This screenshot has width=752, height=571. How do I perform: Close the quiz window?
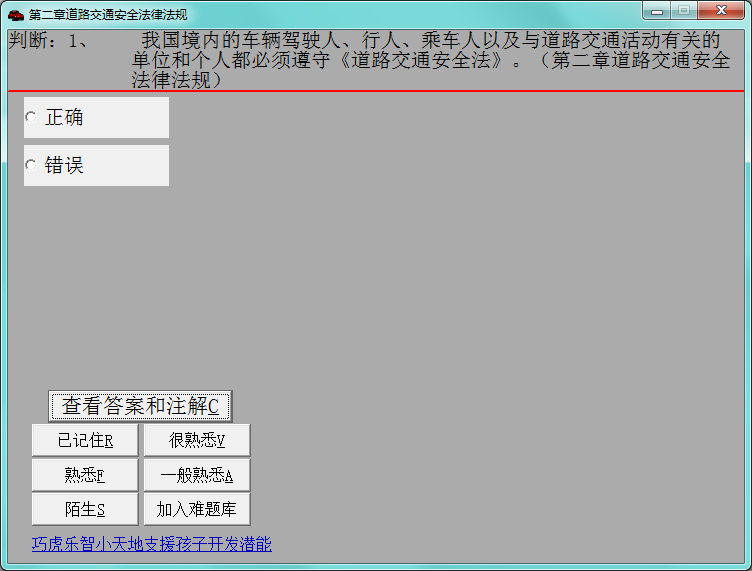click(721, 11)
